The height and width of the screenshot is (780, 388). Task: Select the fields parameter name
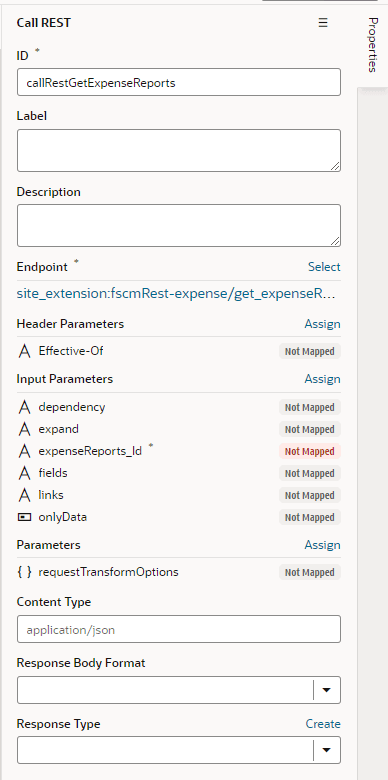53,473
